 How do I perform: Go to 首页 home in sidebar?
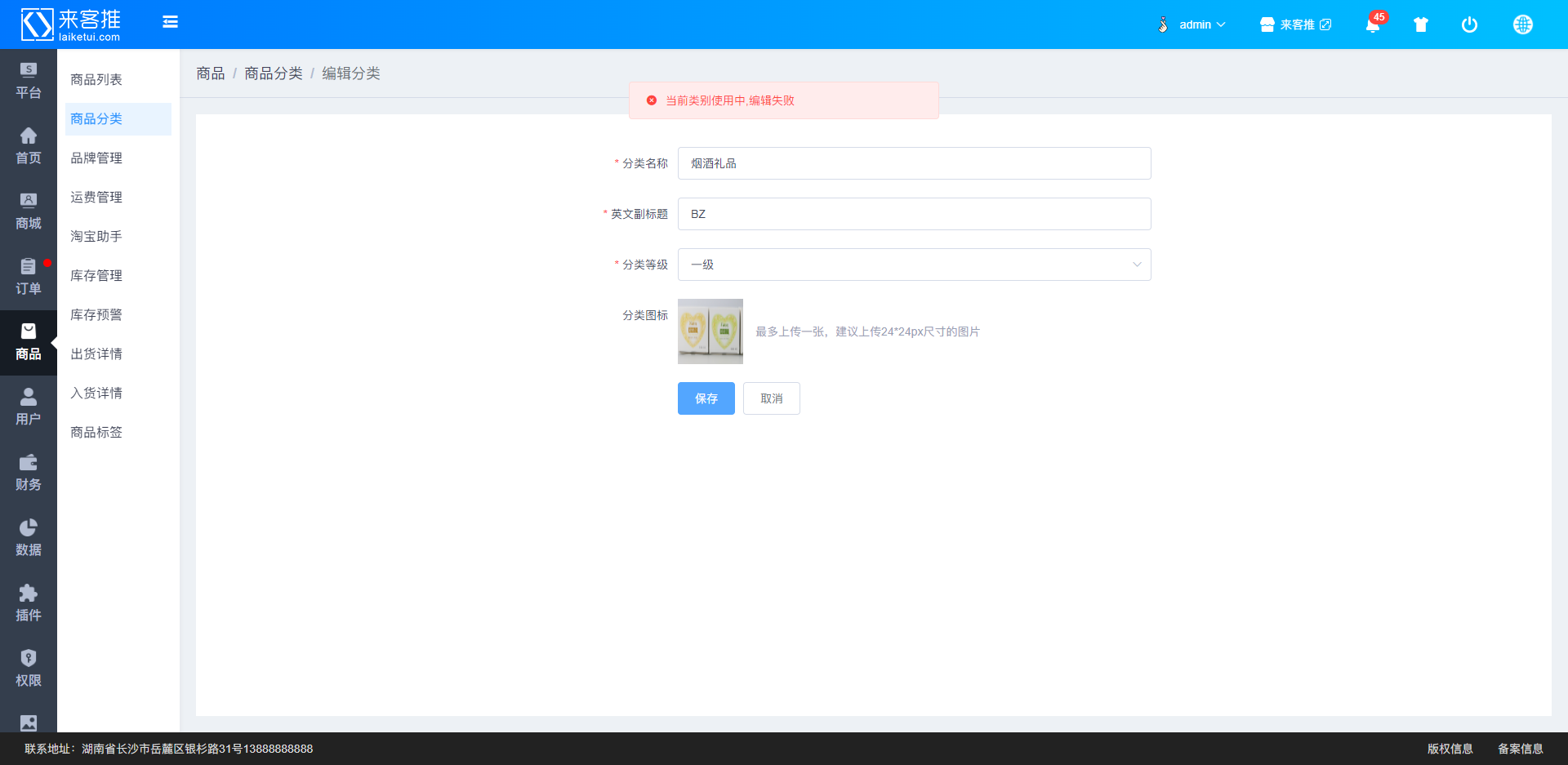click(29, 147)
